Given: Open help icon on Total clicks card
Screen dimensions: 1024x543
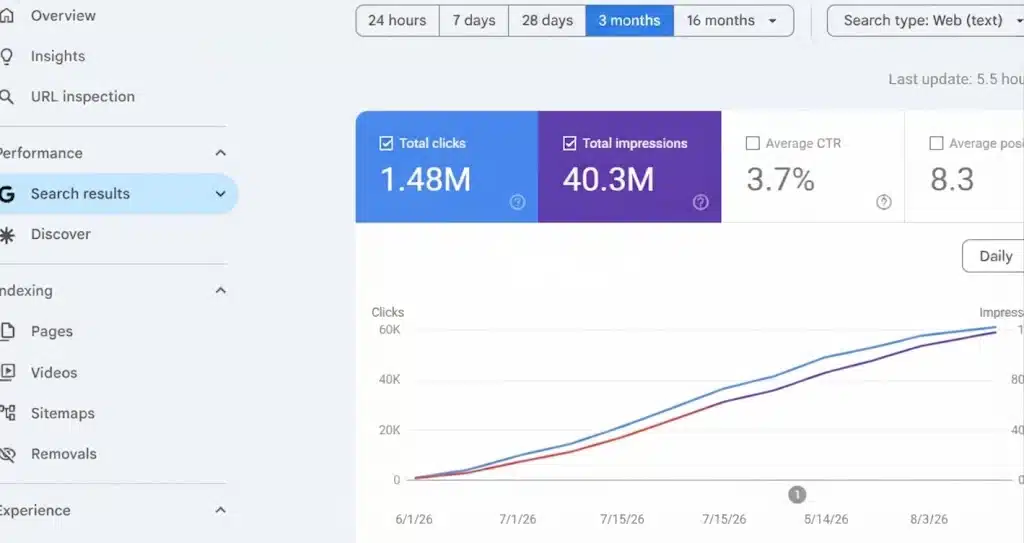Looking at the screenshot, I should pyautogui.click(x=517, y=203).
